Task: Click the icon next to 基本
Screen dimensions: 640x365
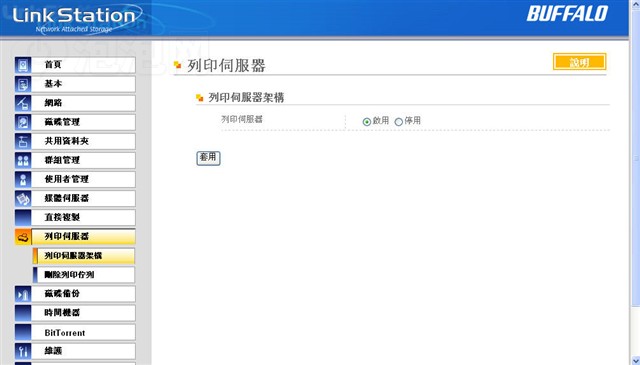Action: coord(23,85)
